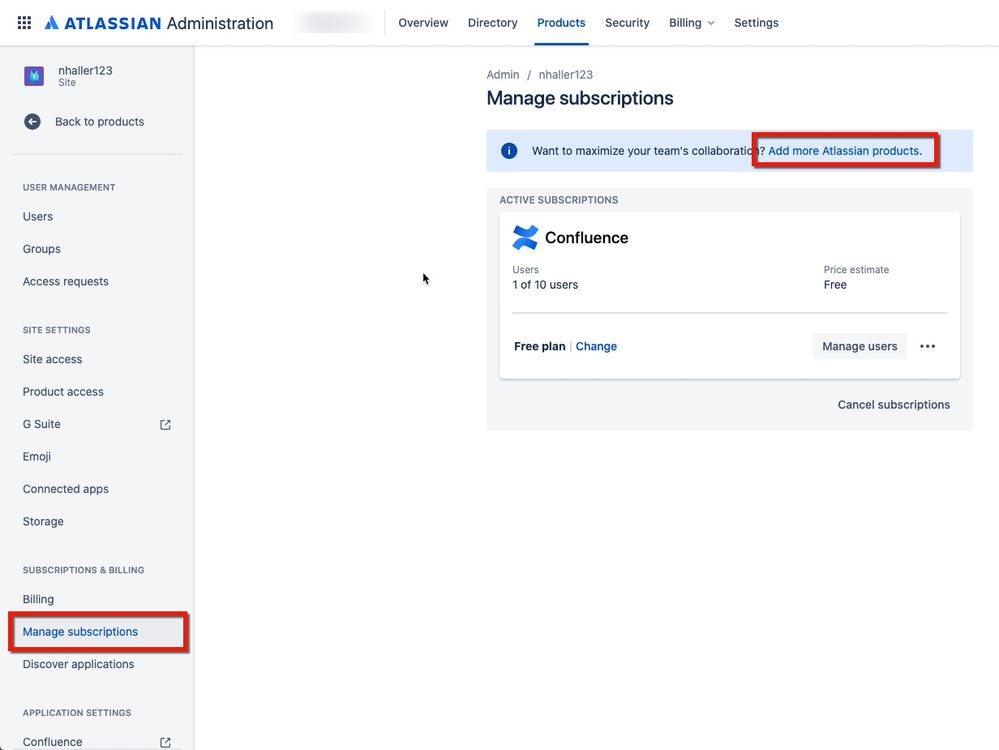Click Cancel subscriptions

894,405
